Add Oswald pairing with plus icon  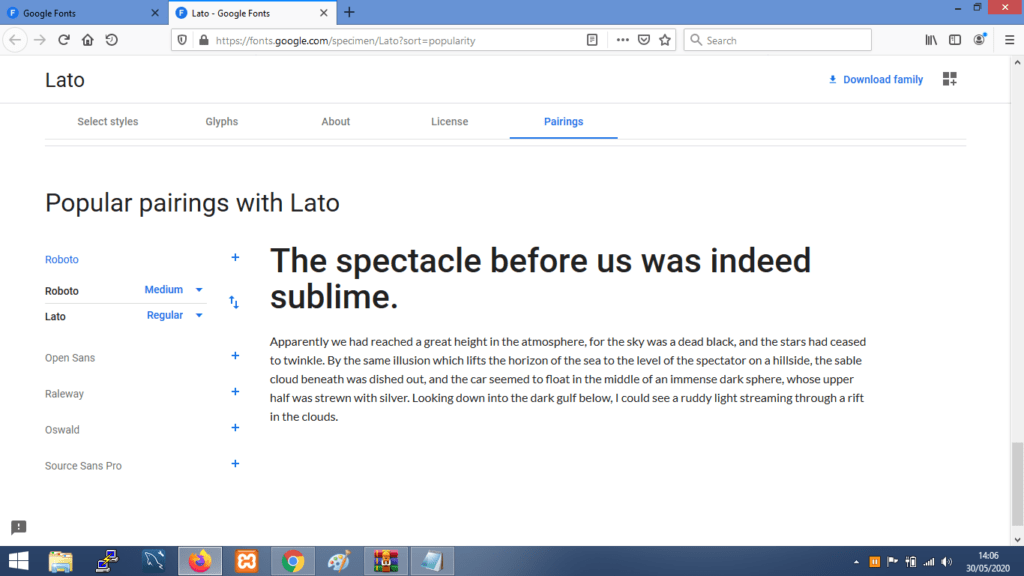(235, 428)
